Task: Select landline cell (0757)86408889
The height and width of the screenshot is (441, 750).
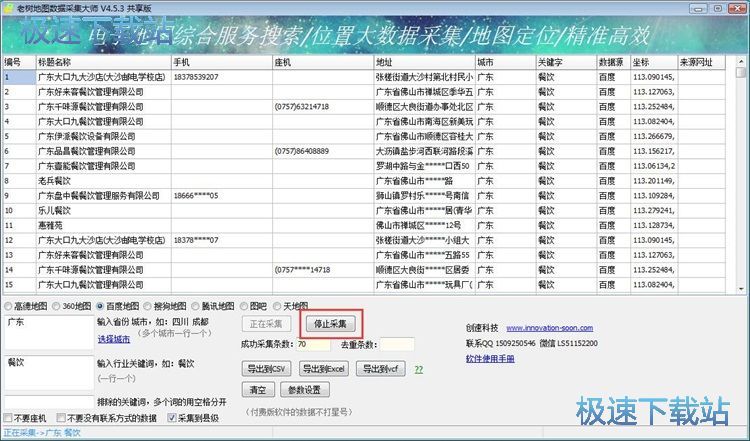Action: pyautogui.click(x=323, y=151)
